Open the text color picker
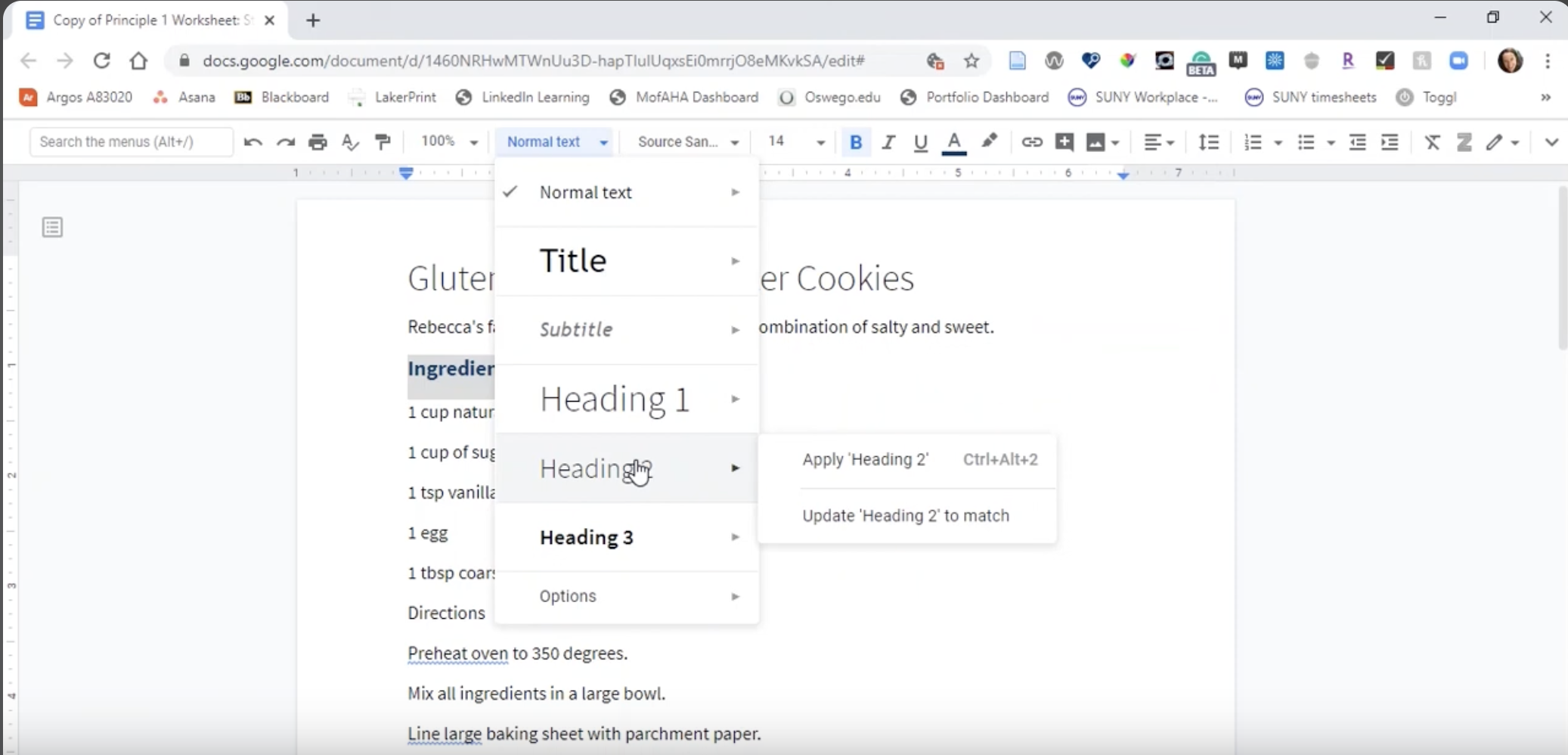The width and height of the screenshot is (1568, 755). [954, 142]
